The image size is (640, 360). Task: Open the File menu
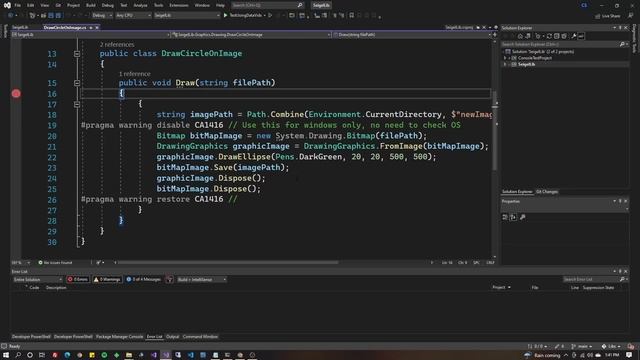pyautogui.click(x=18, y=5)
